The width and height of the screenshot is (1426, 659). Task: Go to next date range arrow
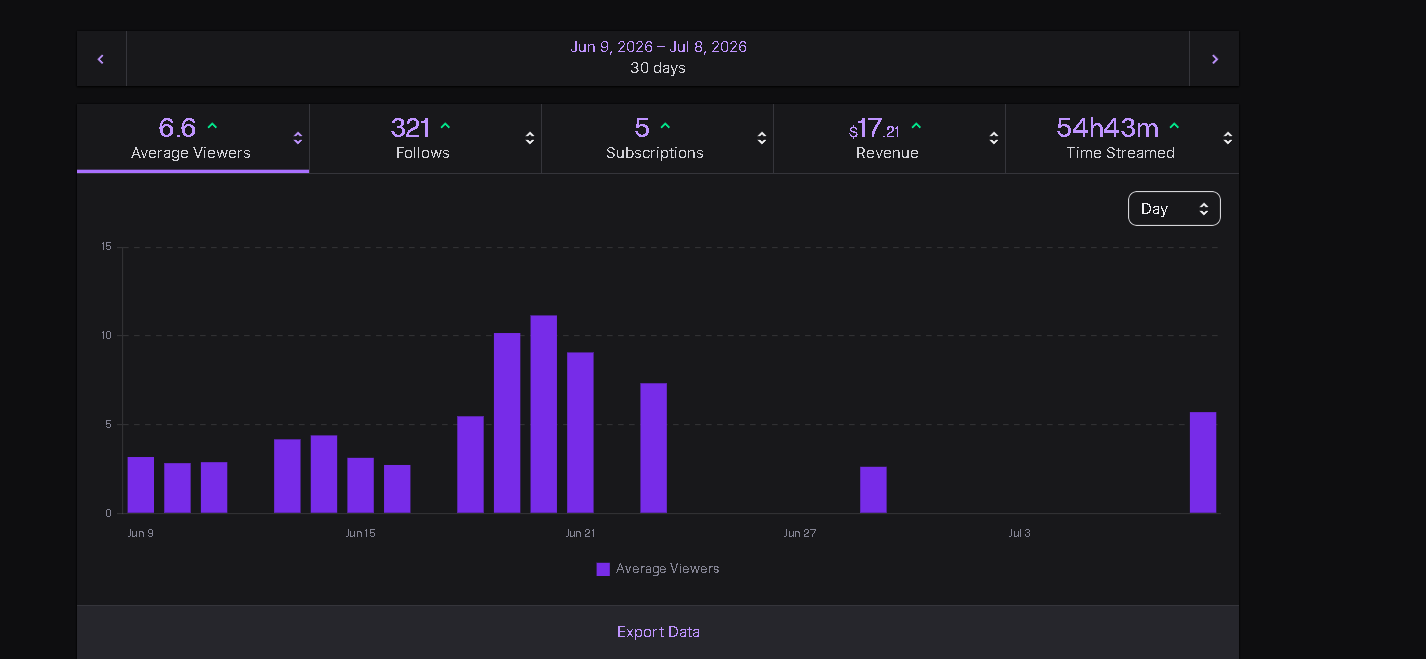[1214, 59]
